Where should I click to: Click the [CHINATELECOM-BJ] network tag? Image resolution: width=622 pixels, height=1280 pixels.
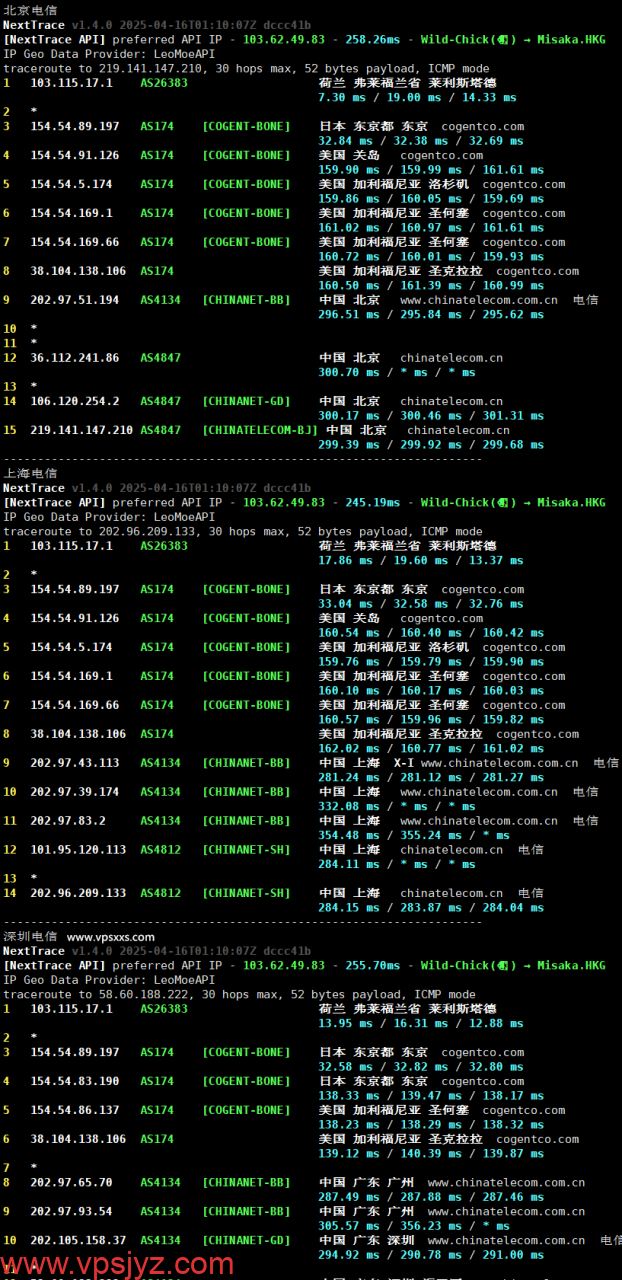(260, 430)
